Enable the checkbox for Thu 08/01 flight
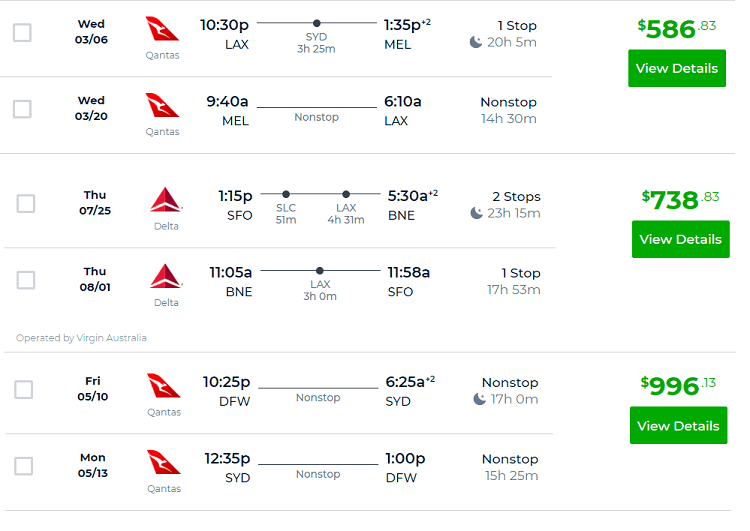This screenshot has height=531, width=750. click(26, 280)
